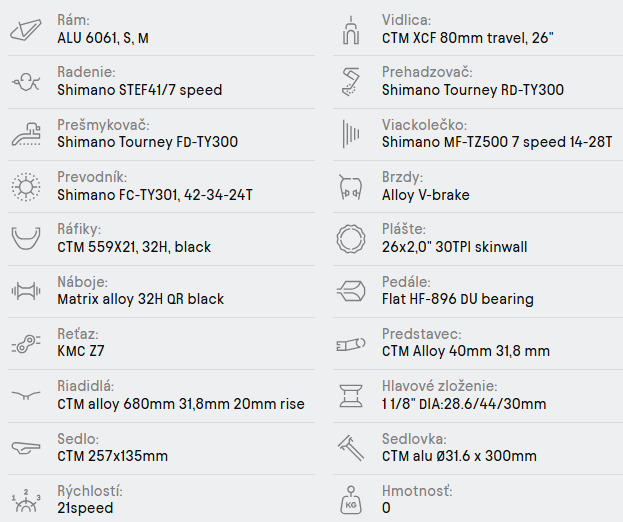Click the hub icon beside Náboje
Viewport: 623px width, 522px height.
[25, 290]
